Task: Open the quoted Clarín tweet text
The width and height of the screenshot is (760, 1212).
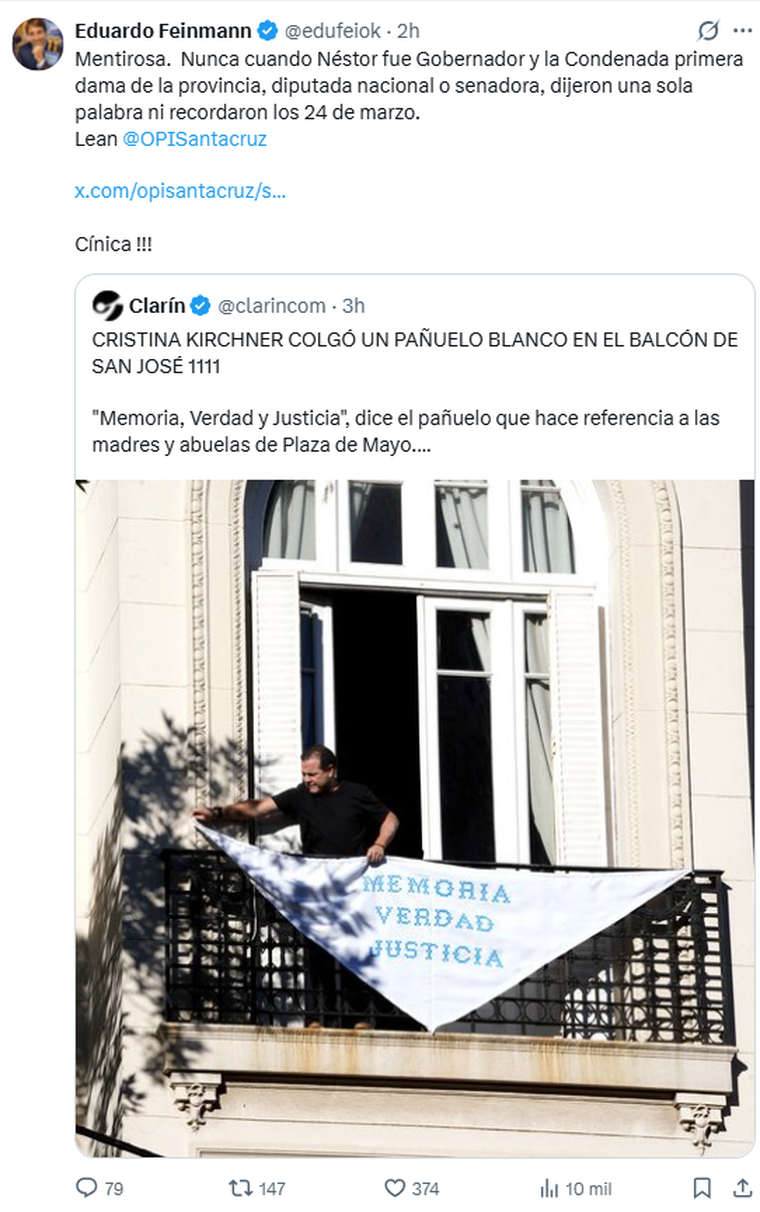Action: (414, 392)
